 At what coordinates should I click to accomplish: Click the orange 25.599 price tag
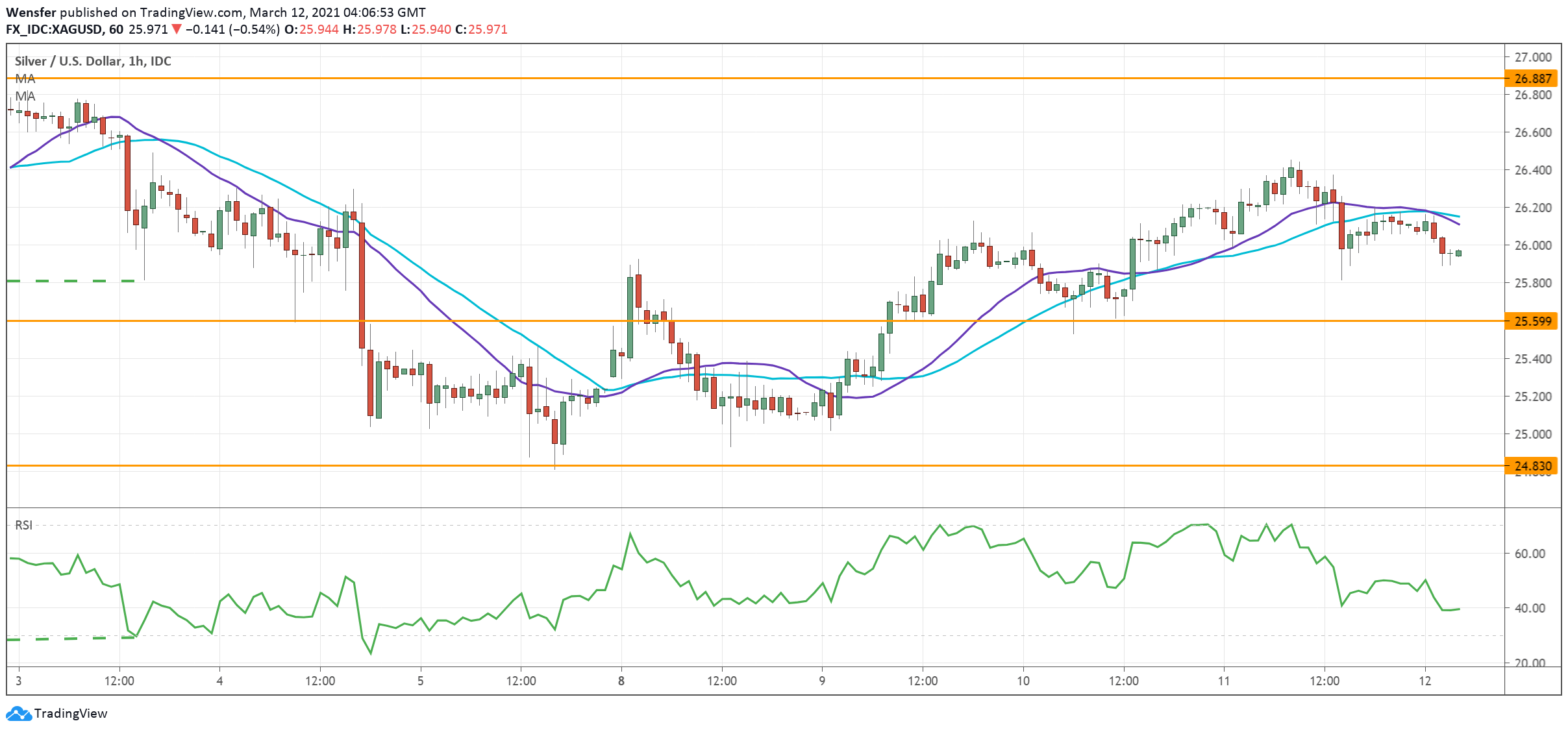(1532, 321)
